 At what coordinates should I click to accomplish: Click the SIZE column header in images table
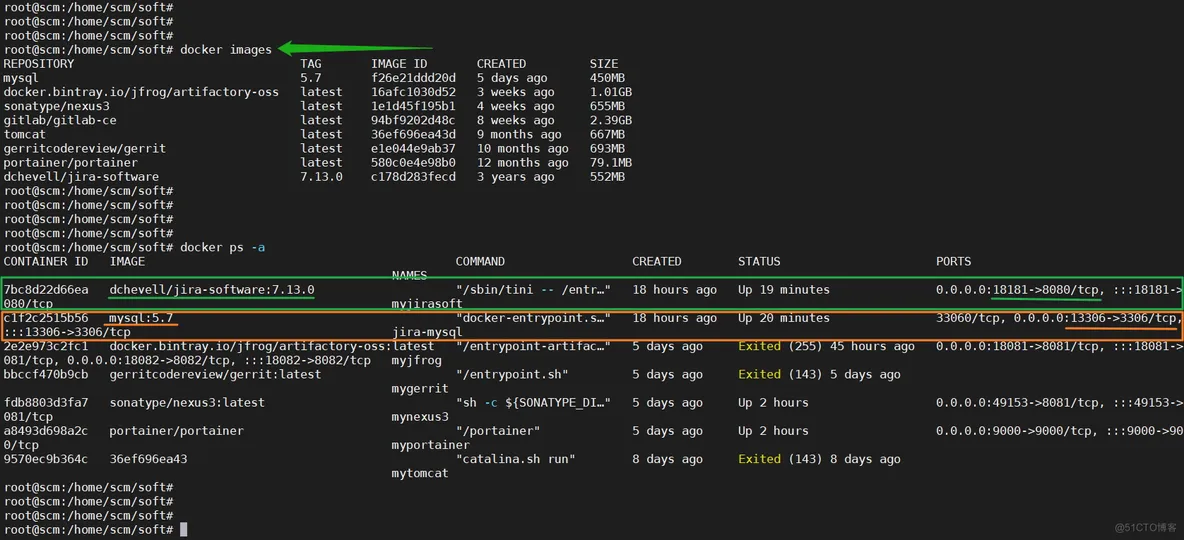tap(603, 63)
